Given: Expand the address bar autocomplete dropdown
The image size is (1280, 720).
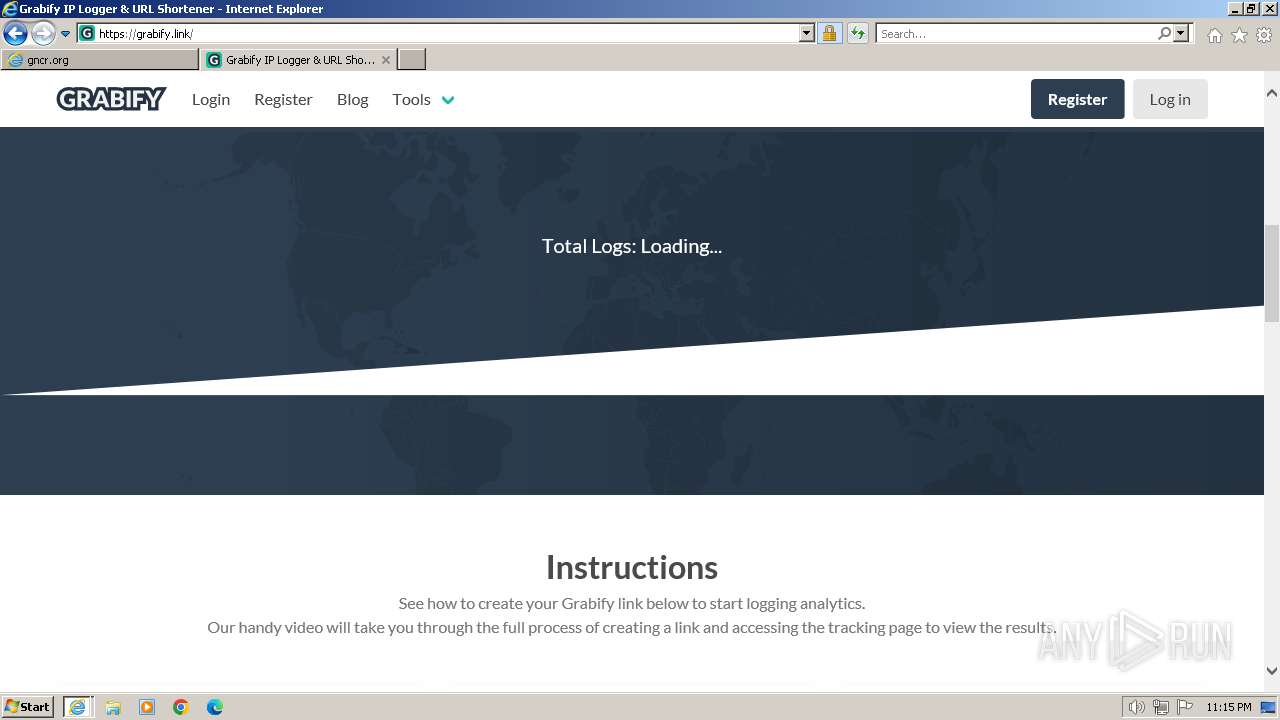Looking at the screenshot, I should tap(807, 33).
